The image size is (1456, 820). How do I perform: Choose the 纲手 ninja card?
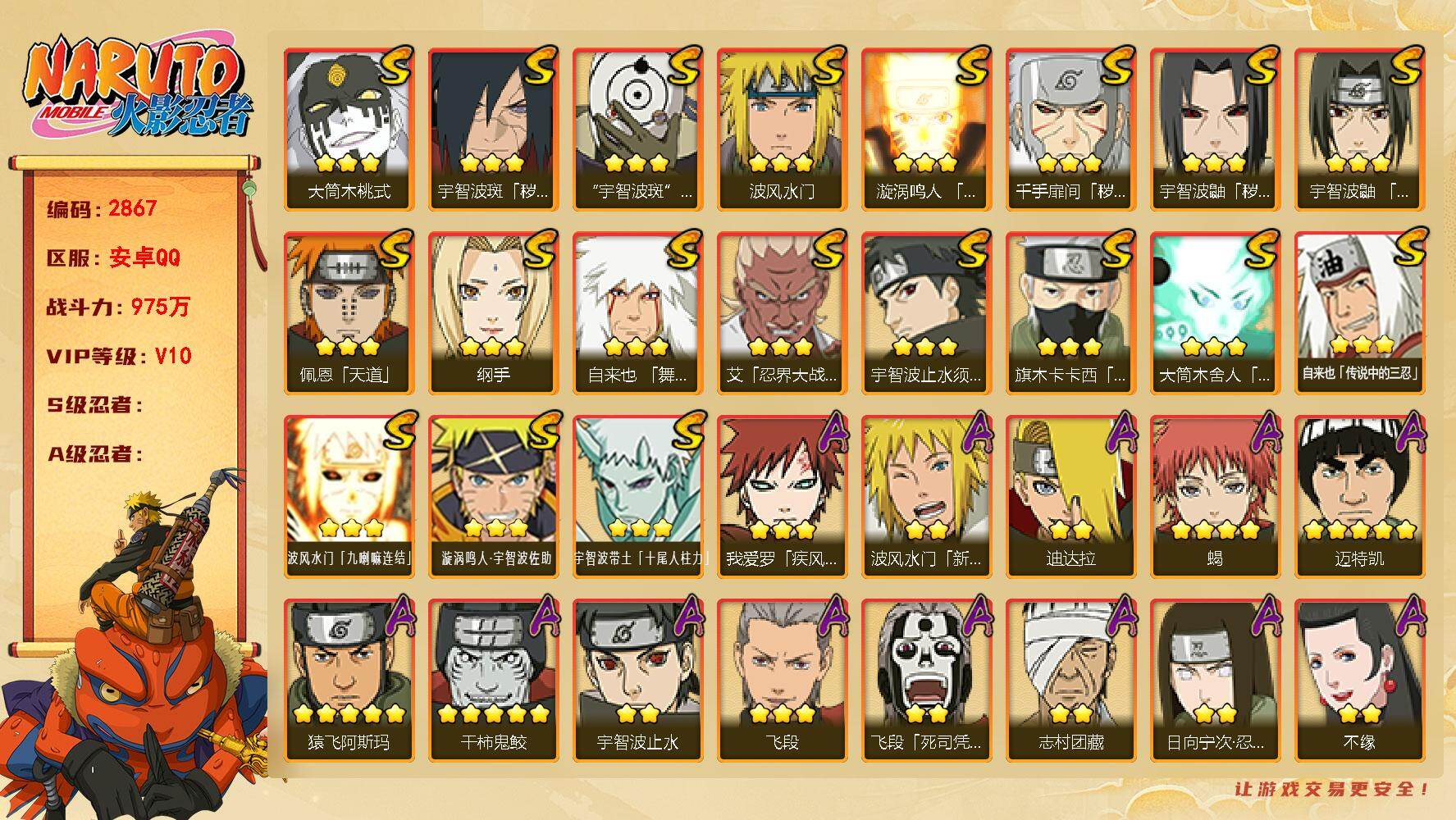click(x=493, y=313)
